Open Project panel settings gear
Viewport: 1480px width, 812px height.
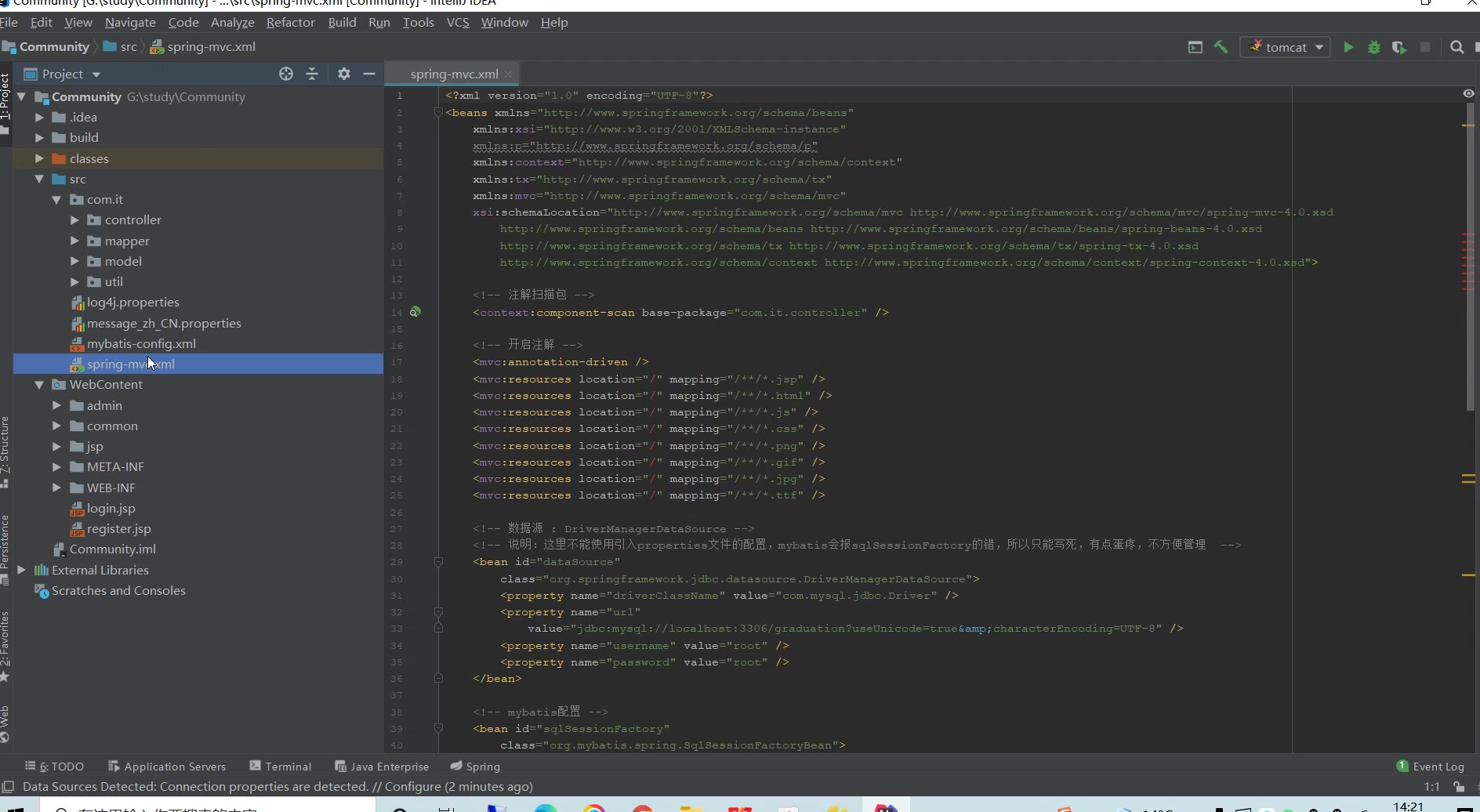343,74
